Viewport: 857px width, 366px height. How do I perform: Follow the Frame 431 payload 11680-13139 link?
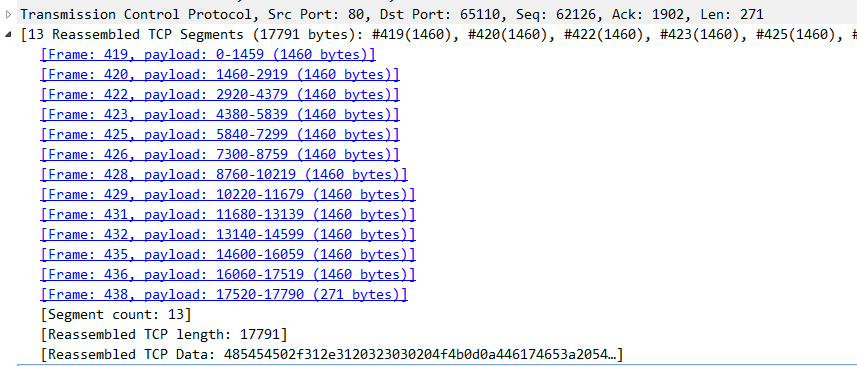tap(228, 214)
